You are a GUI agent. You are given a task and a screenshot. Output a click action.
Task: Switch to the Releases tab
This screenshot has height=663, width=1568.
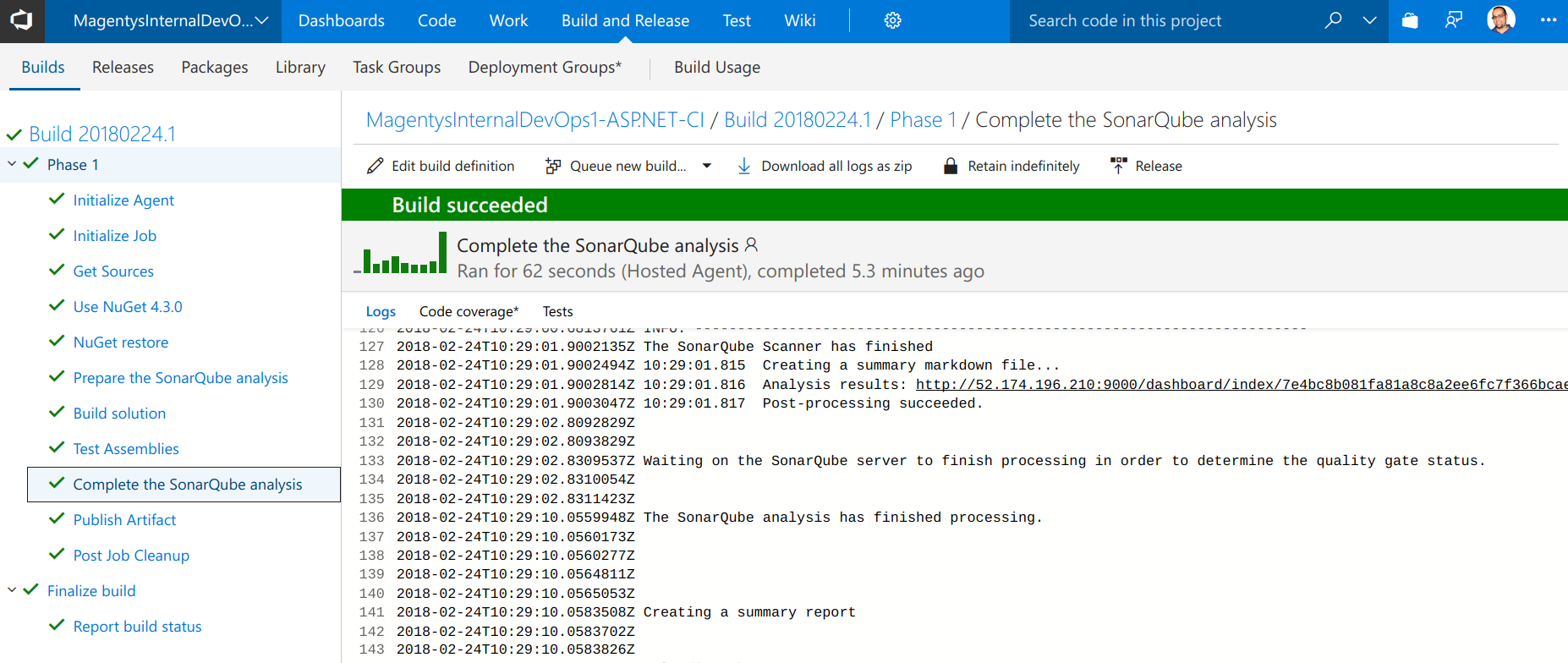(123, 68)
